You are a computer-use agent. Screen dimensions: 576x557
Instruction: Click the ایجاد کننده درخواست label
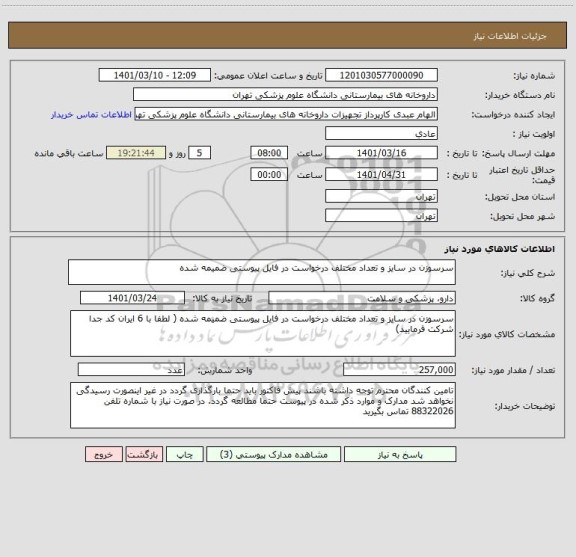click(514, 115)
